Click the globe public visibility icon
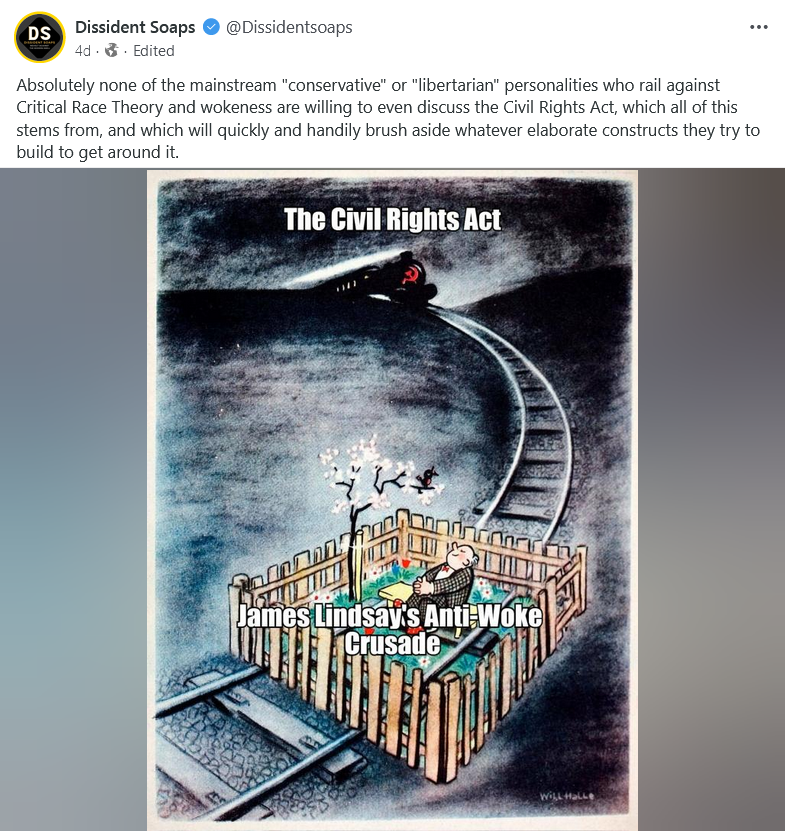Image resolution: width=789 pixels, height=835 pixels. point(112,51)
